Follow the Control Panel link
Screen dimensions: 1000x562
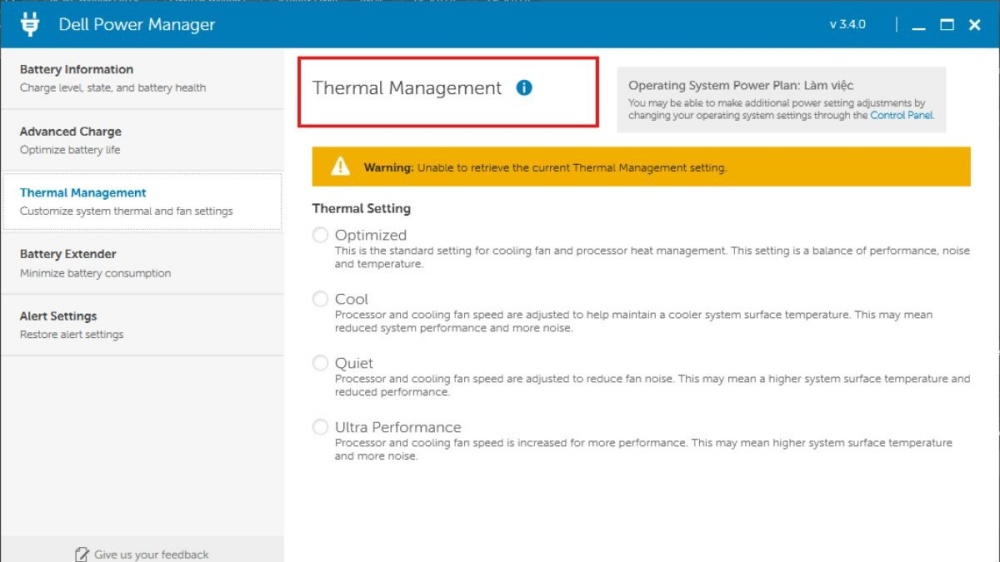tap(901, 116)
